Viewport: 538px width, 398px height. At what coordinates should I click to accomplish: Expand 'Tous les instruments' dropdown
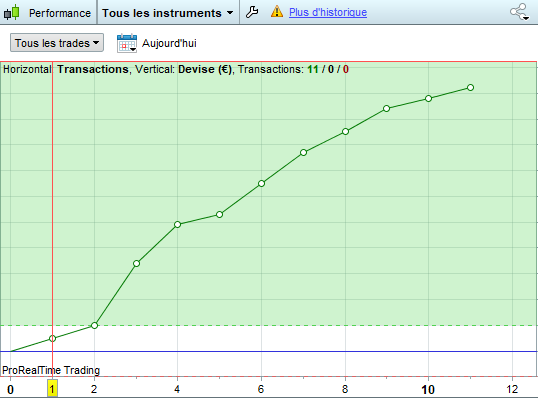point(168,13)
